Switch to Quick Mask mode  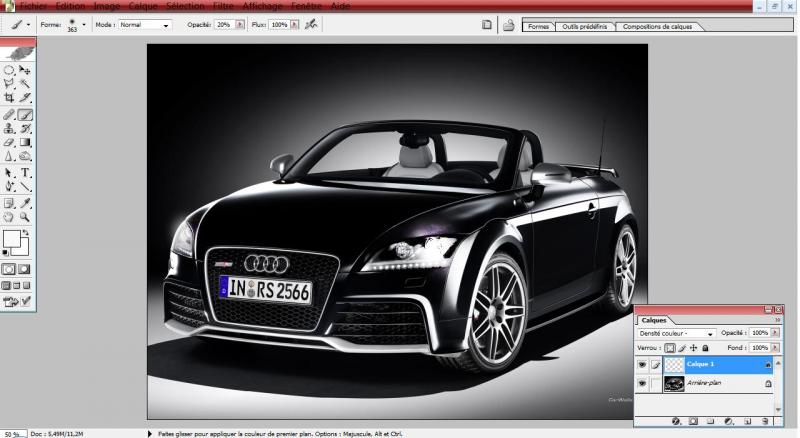click(x=24, y=269)
